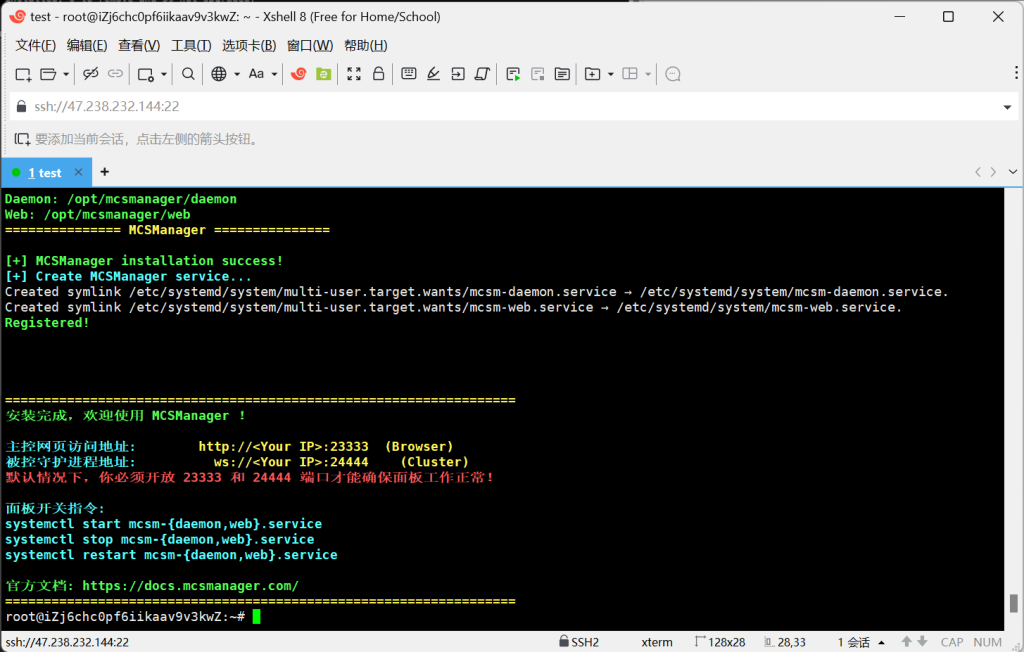Click the reconnect link icon
This screenshot has height=652, width=1024.
(x=116, y=74)
